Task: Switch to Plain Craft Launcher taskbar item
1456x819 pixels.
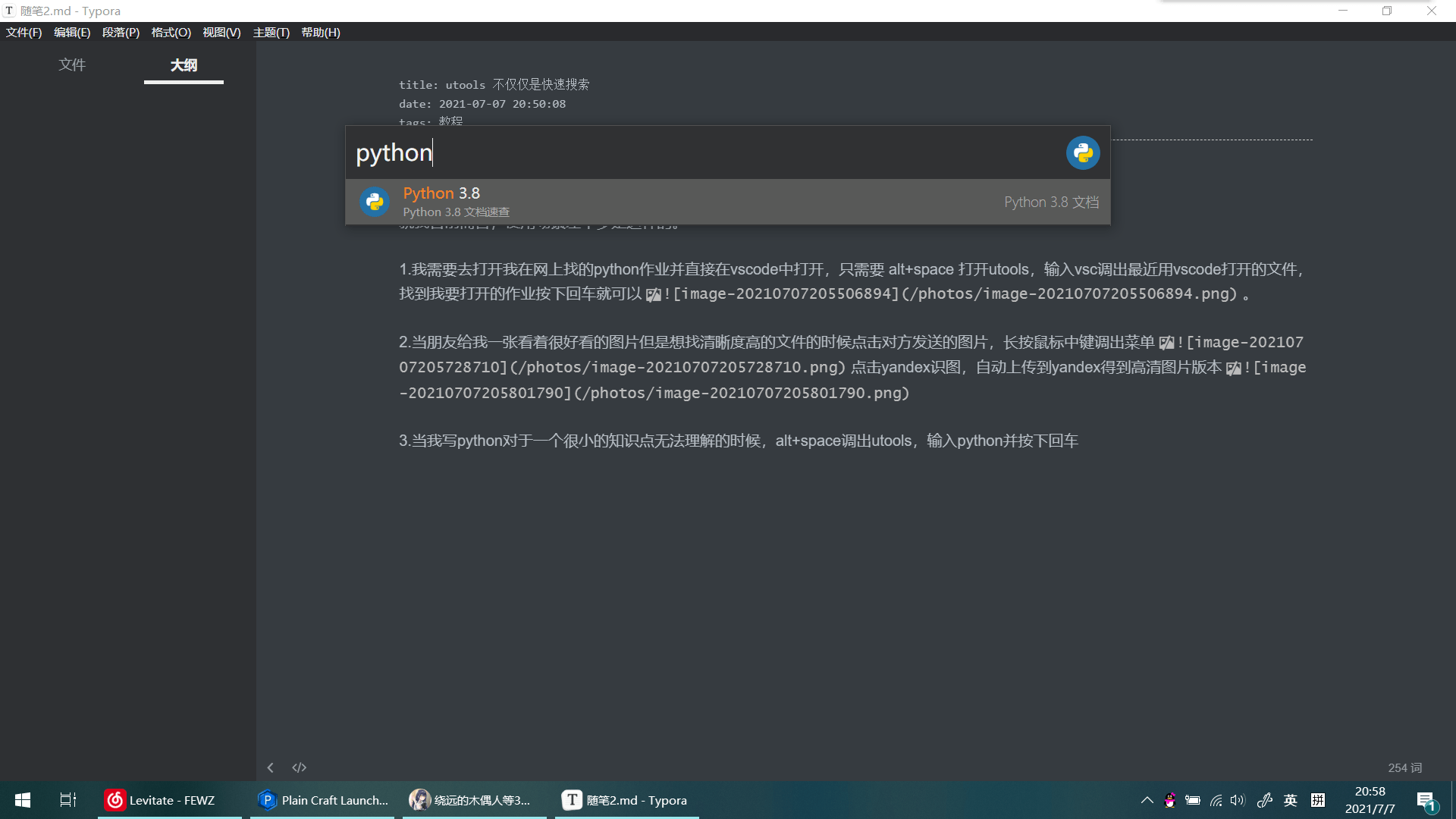Action: pyautogui.click(x=323, y=800)
